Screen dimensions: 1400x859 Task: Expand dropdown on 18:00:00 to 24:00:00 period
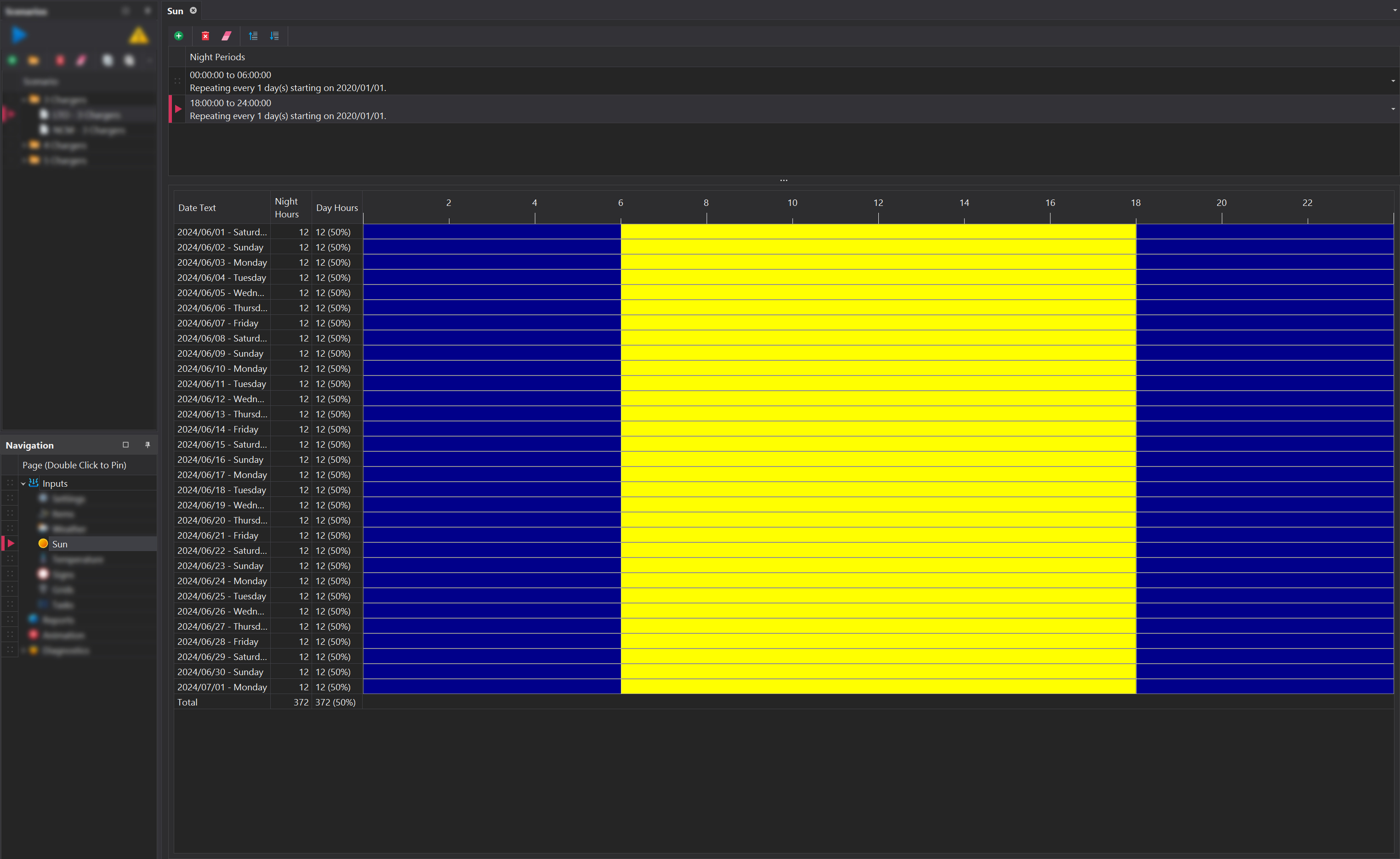(x=1393, y=109)
